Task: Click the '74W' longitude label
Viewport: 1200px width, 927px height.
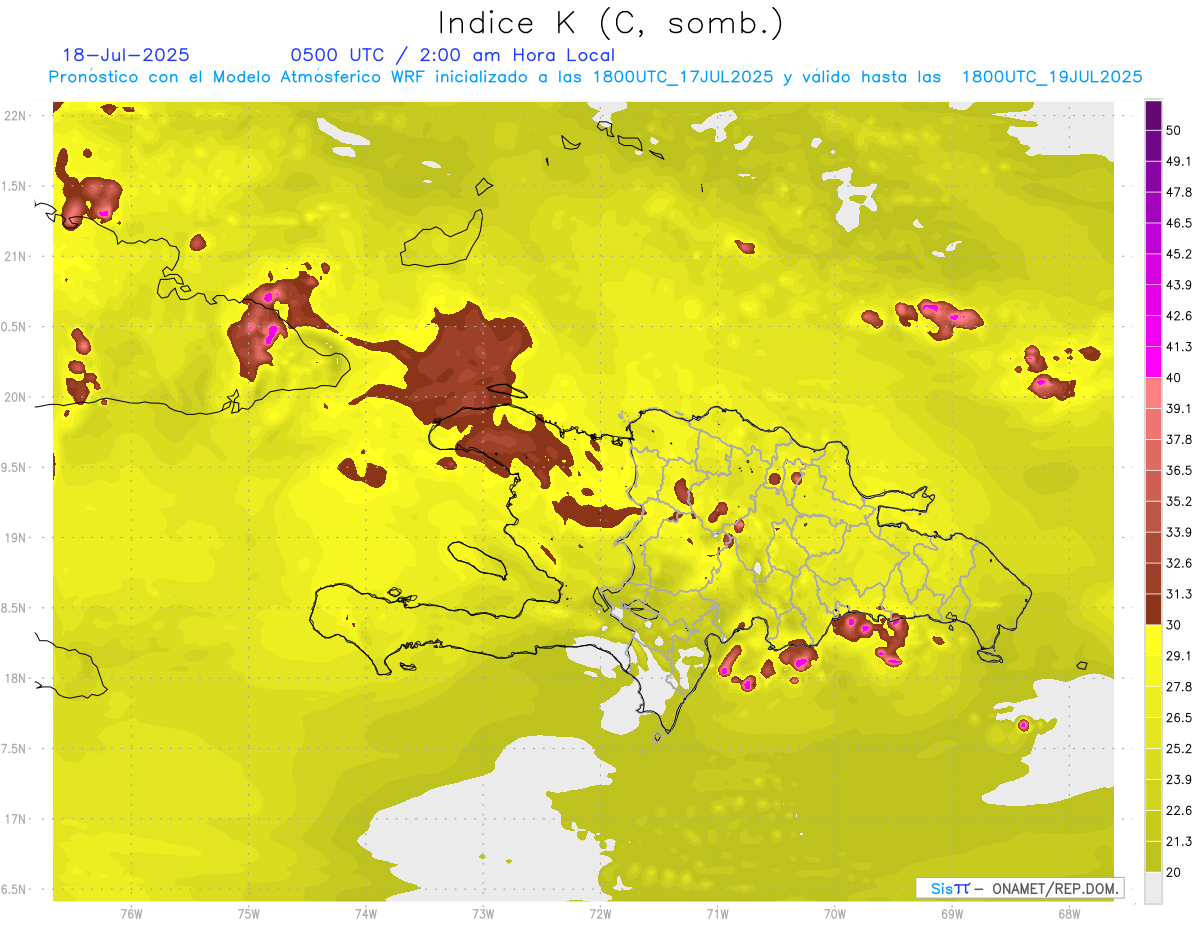Action: tap(366, 913)
